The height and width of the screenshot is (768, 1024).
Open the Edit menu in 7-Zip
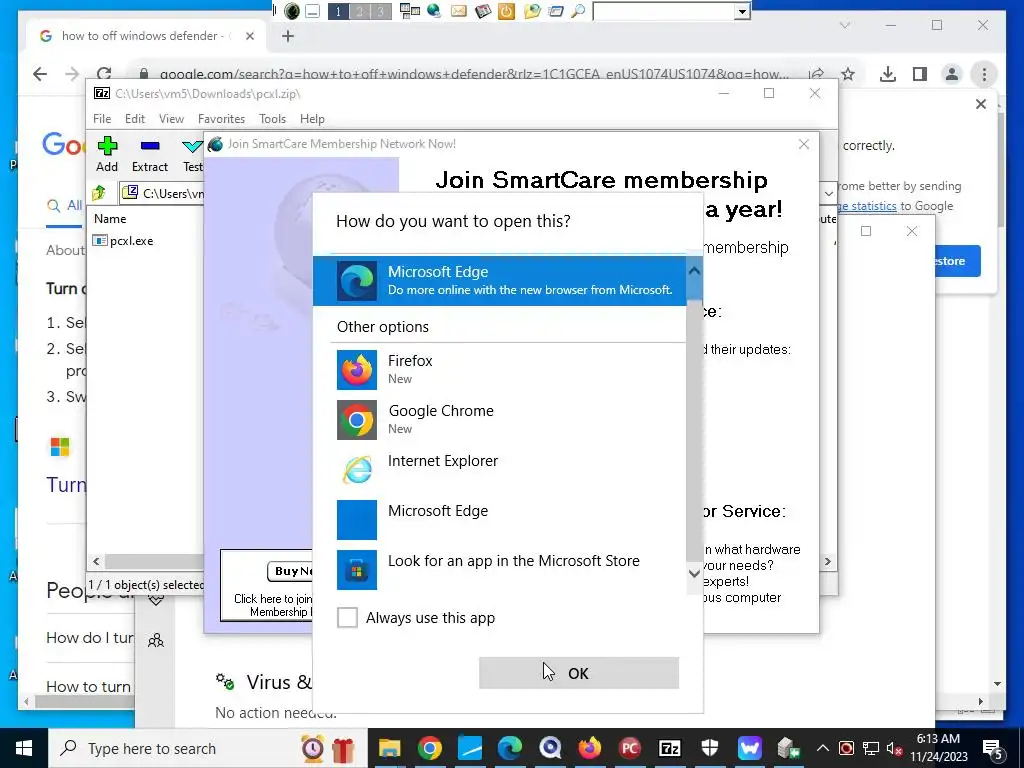[x=135, y=119]
